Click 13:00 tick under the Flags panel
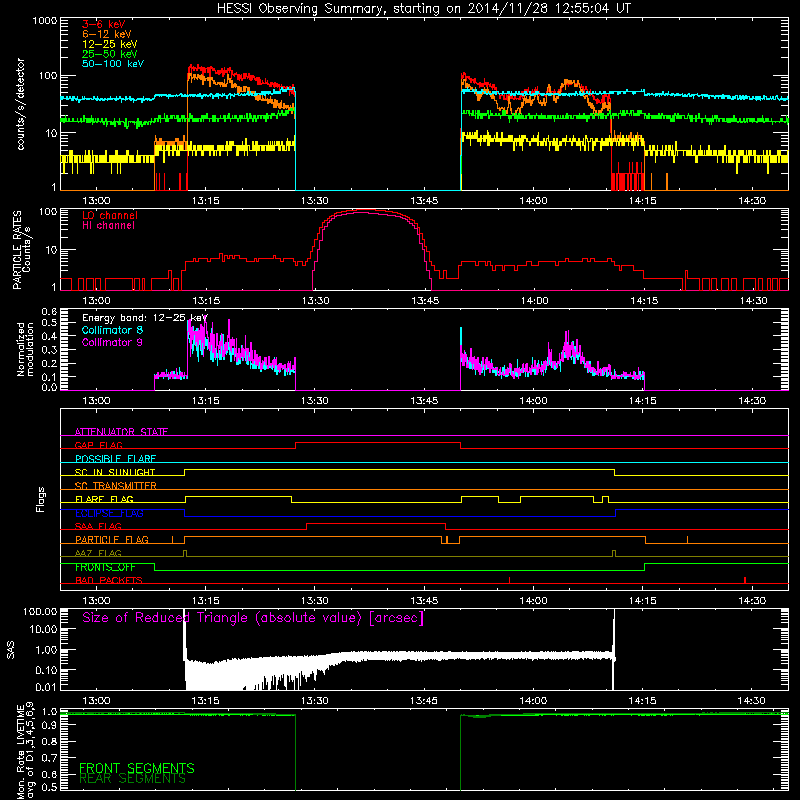 pyautogui.click(x=96, y=601)
